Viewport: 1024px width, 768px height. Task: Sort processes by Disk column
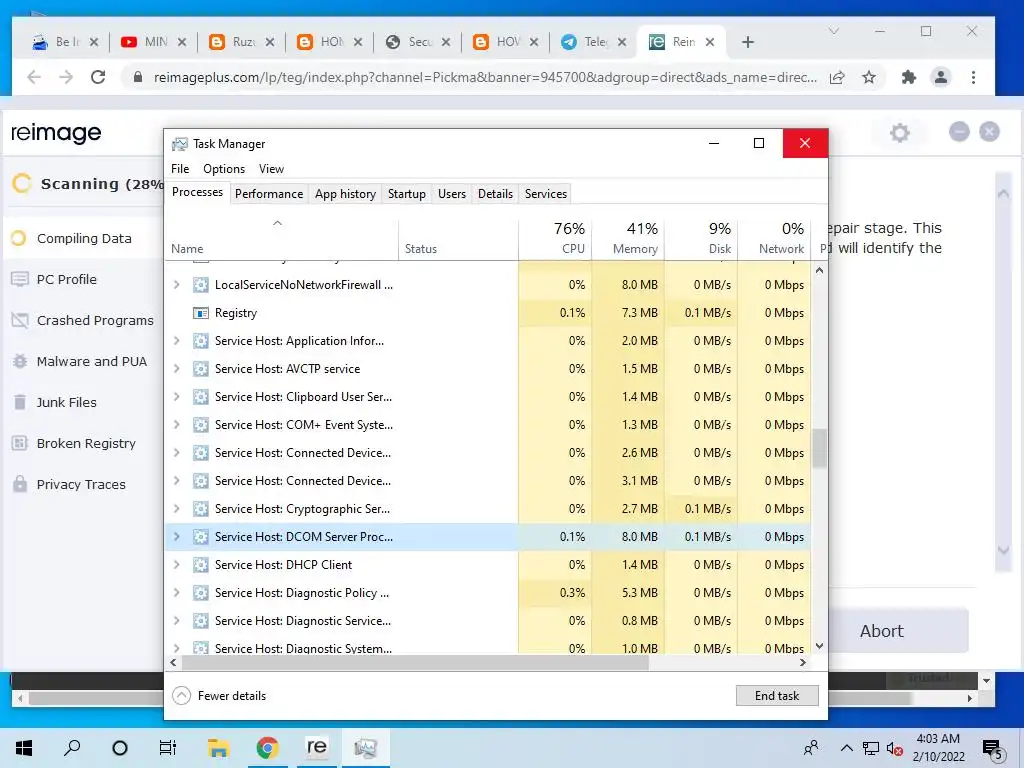point(701,238)
